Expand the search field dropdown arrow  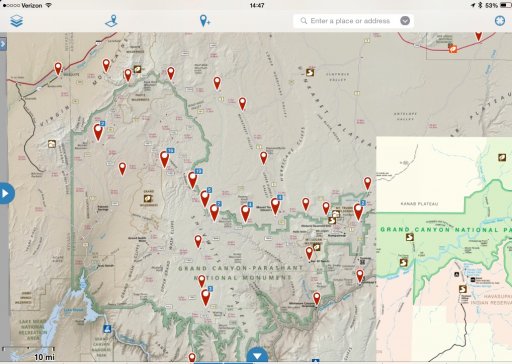point(405,21)
